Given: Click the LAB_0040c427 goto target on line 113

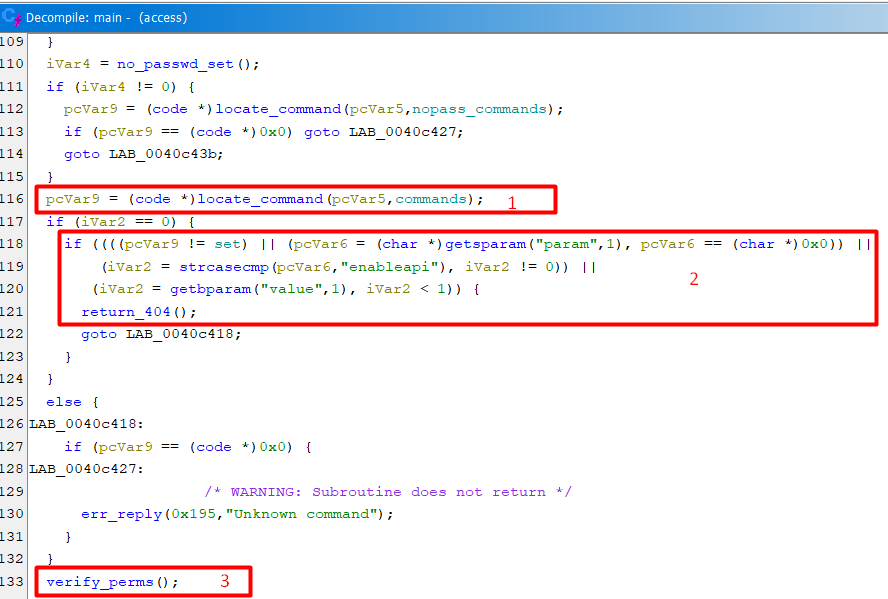Looking at the screenshot, I should (x=403, y=132).
